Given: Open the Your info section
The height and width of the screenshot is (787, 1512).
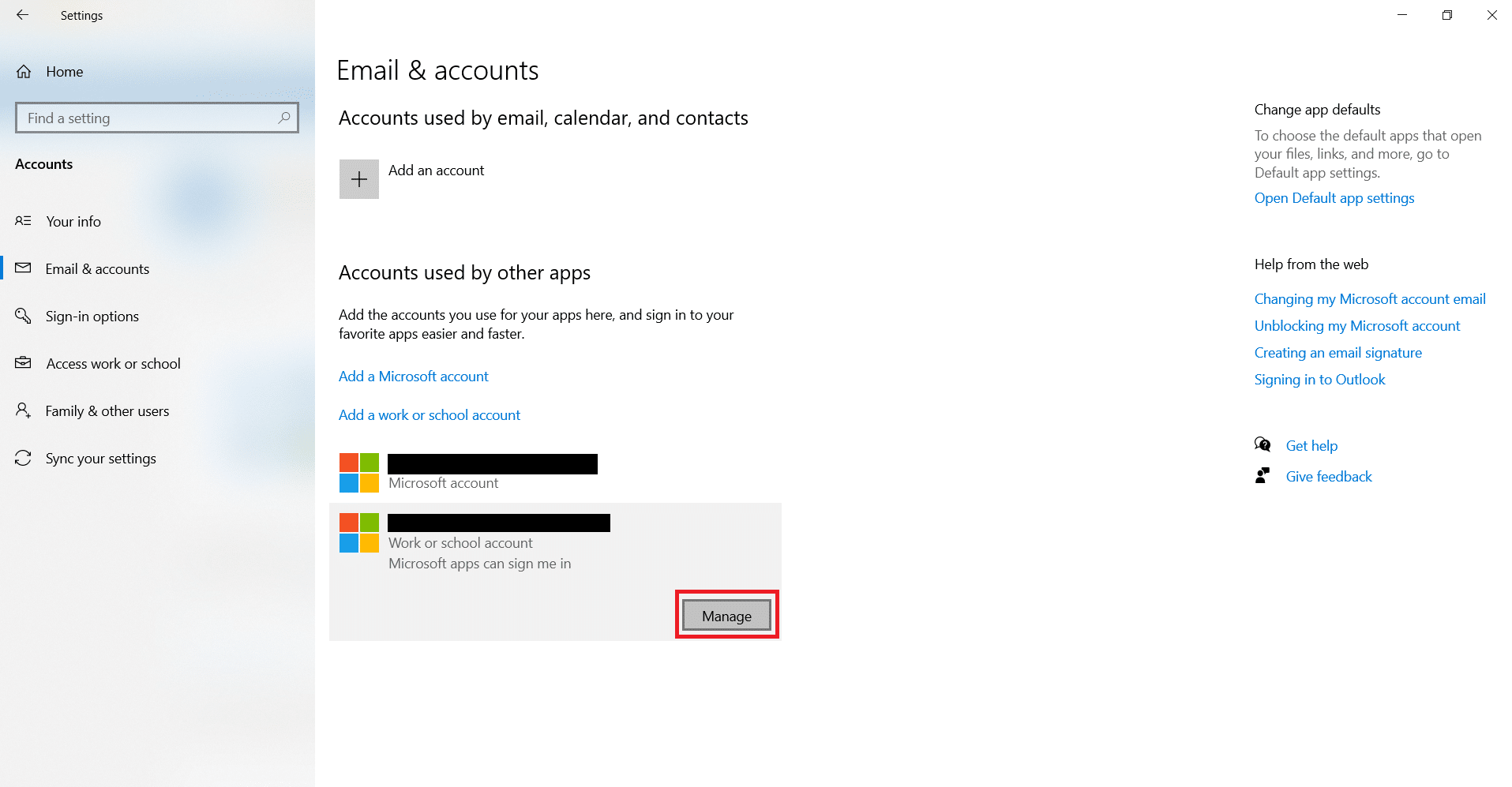Looking at the screenshot, I should (73, 222).
